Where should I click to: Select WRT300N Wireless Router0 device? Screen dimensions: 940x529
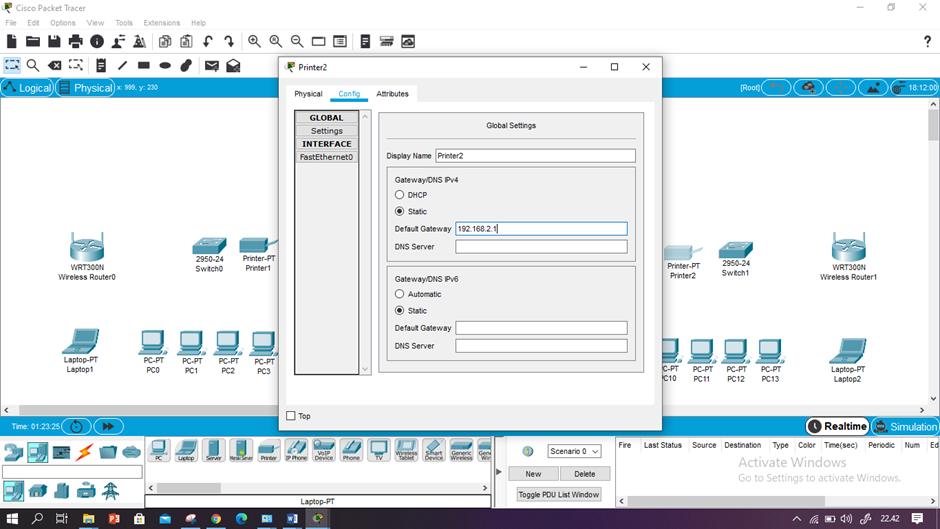[x=87, y=247]
